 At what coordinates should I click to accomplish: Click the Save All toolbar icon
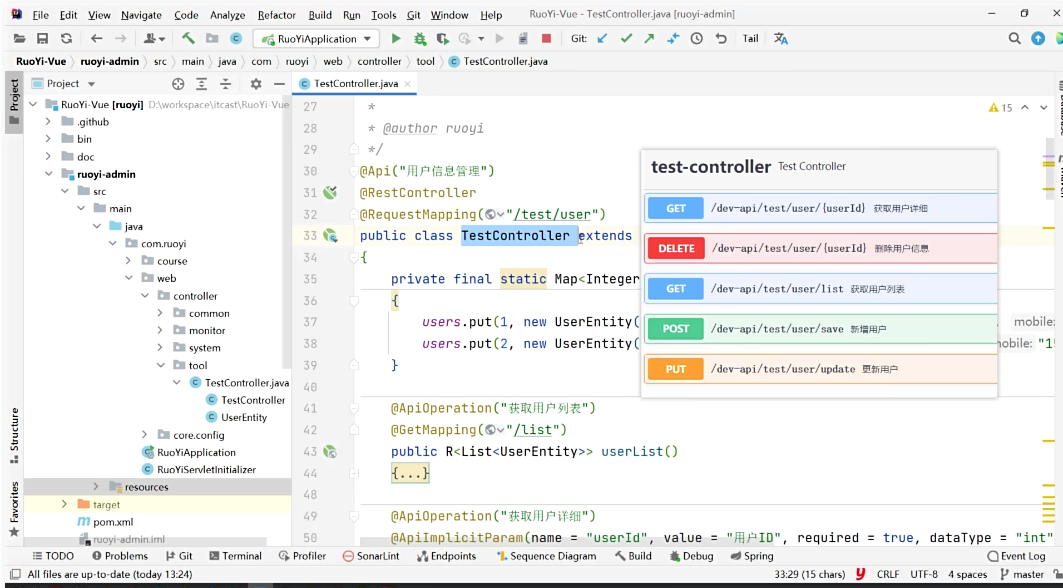(x=42, y=39)
